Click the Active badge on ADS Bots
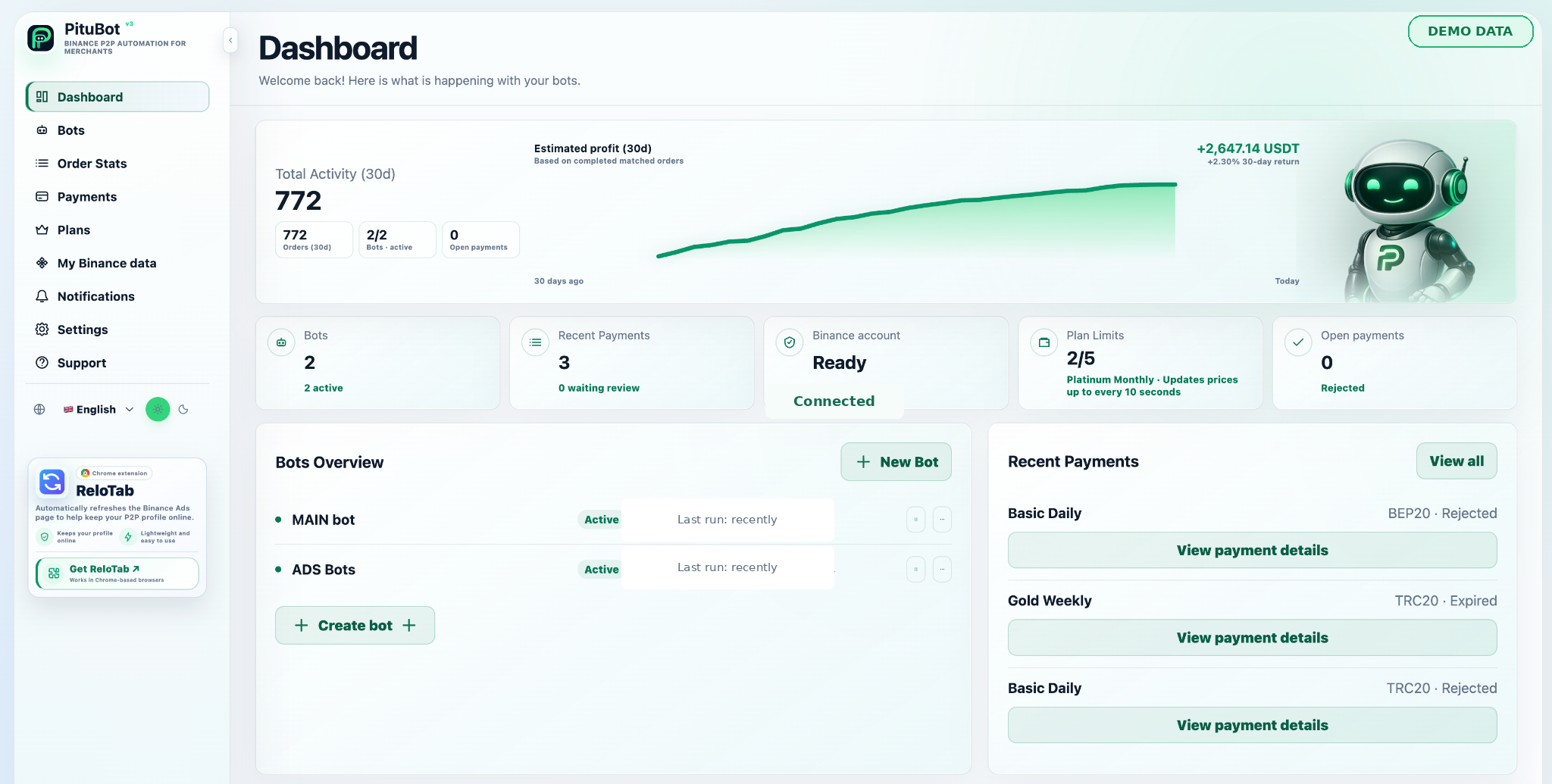The width and height of the screenshot is (1552, 784). click(x=601, y=570)
